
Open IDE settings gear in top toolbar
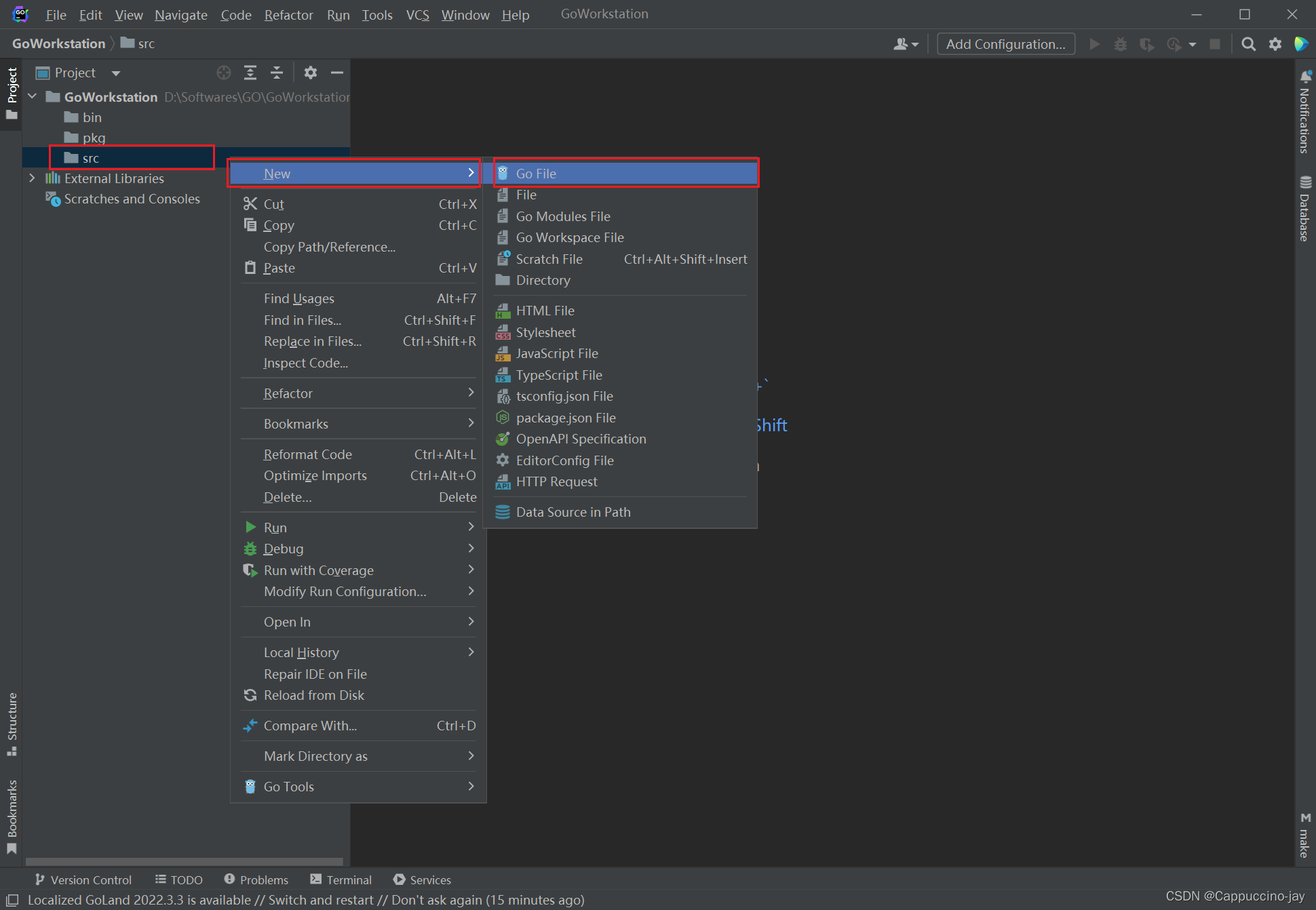[1275, 44]
